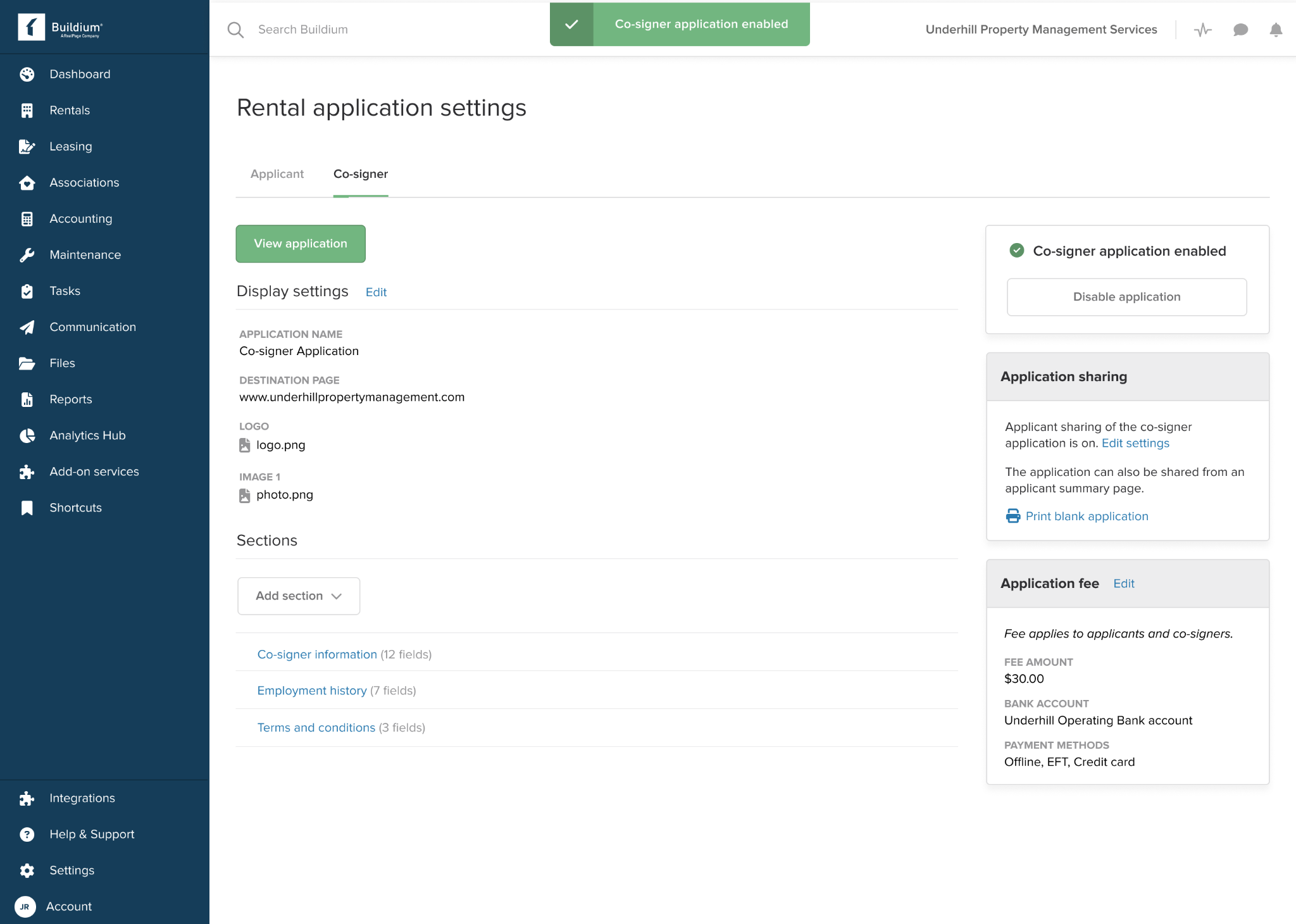
Task: Select the Co-signer tab
Action: pos(360,173)
